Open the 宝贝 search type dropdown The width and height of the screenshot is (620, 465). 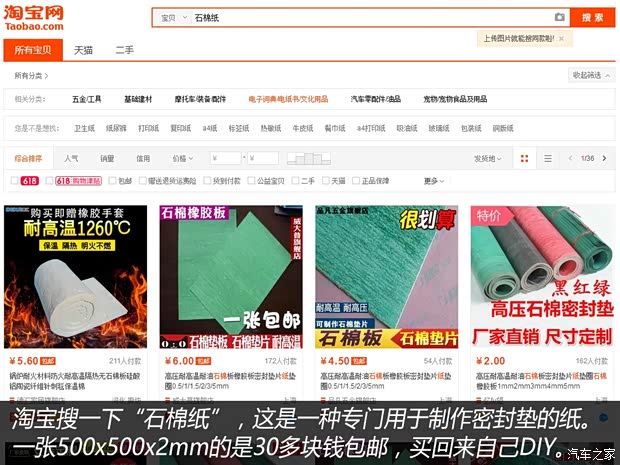[x=173, y=18]
